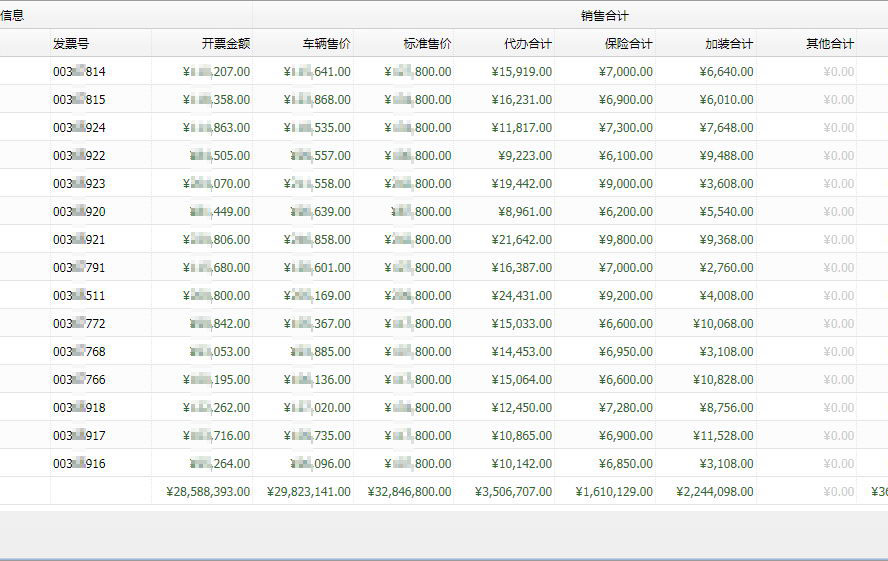Select the 标准售价 column header
888x561 pixels.
[x=427, y=44]
